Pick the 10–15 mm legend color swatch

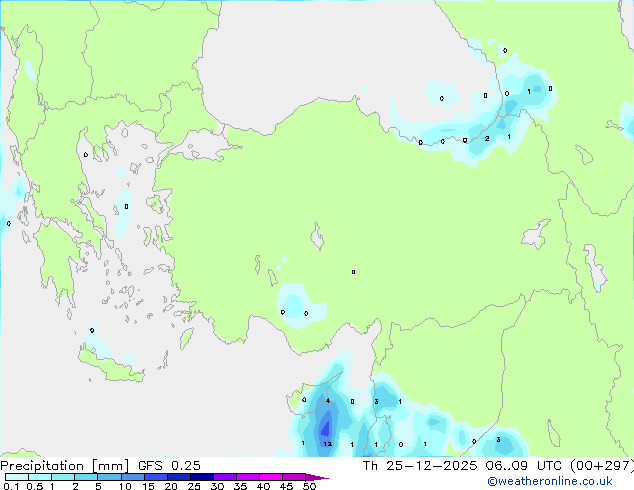133,477
